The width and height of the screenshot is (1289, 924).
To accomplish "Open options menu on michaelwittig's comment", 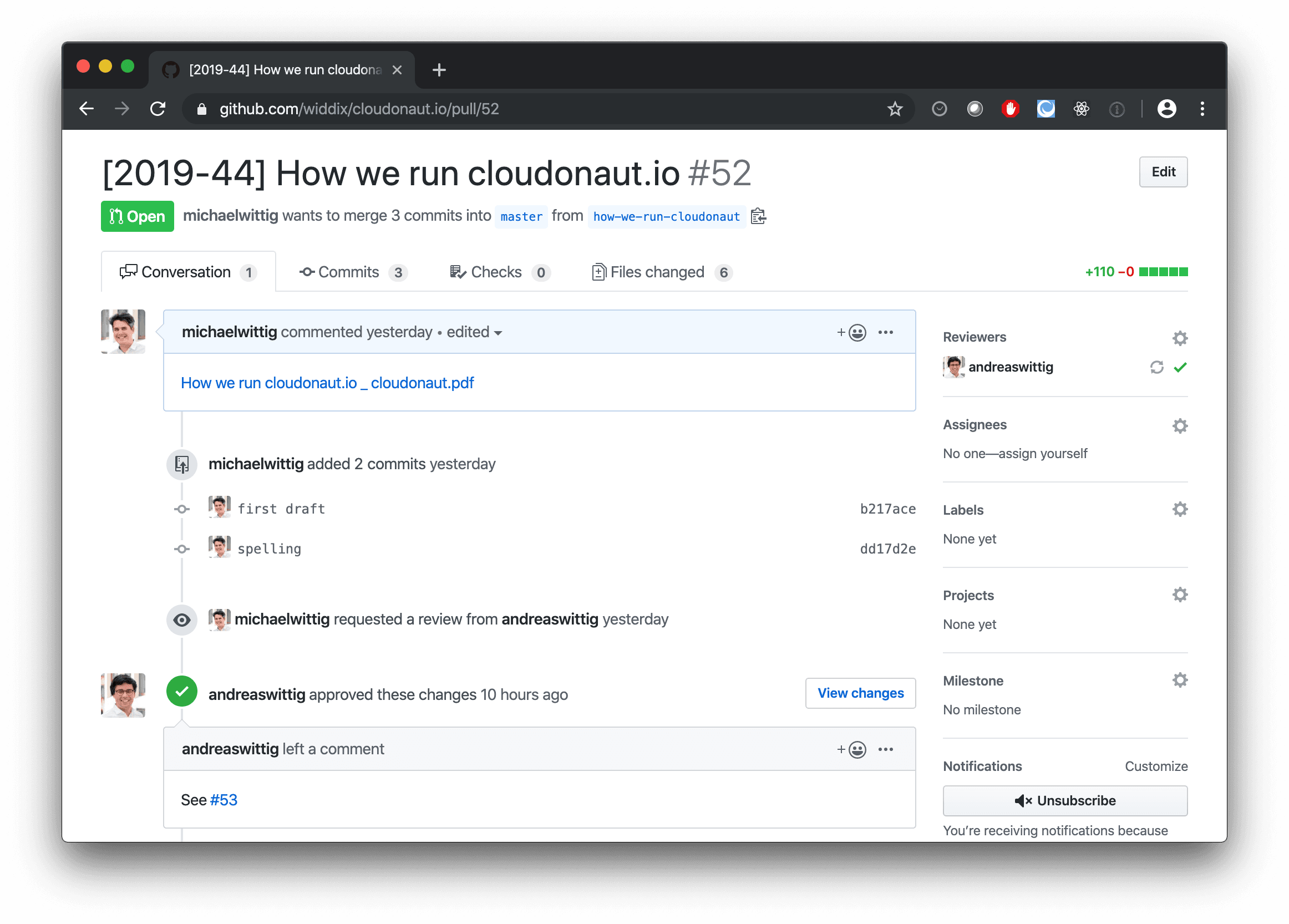I will 885,332.
